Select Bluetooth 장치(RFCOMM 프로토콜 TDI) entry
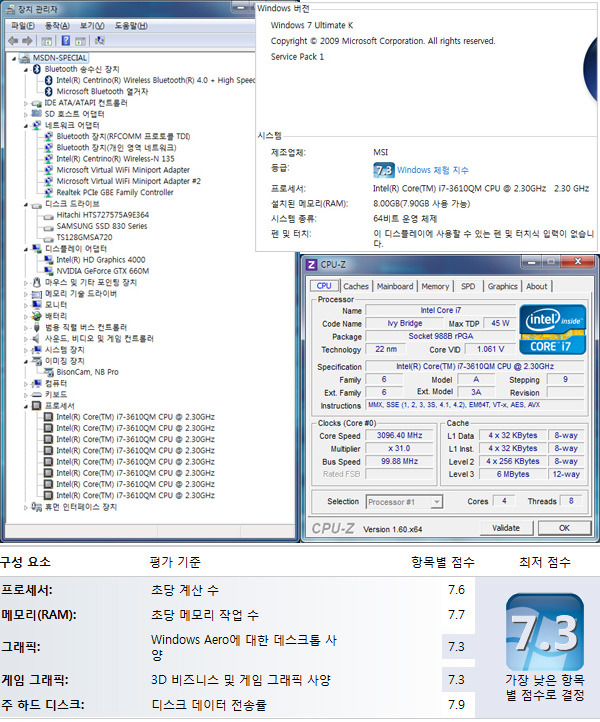Viewport: 600px width, 722px height. click(x=123, y=136)
